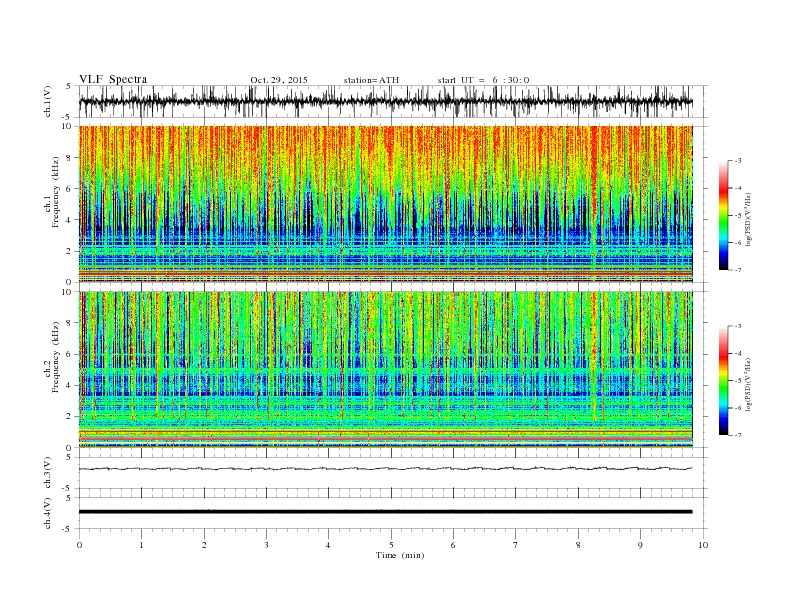Click the ch.1 PSD color bar
The height and width of the screenshot is (612, 792).
[x=723, y=215]
